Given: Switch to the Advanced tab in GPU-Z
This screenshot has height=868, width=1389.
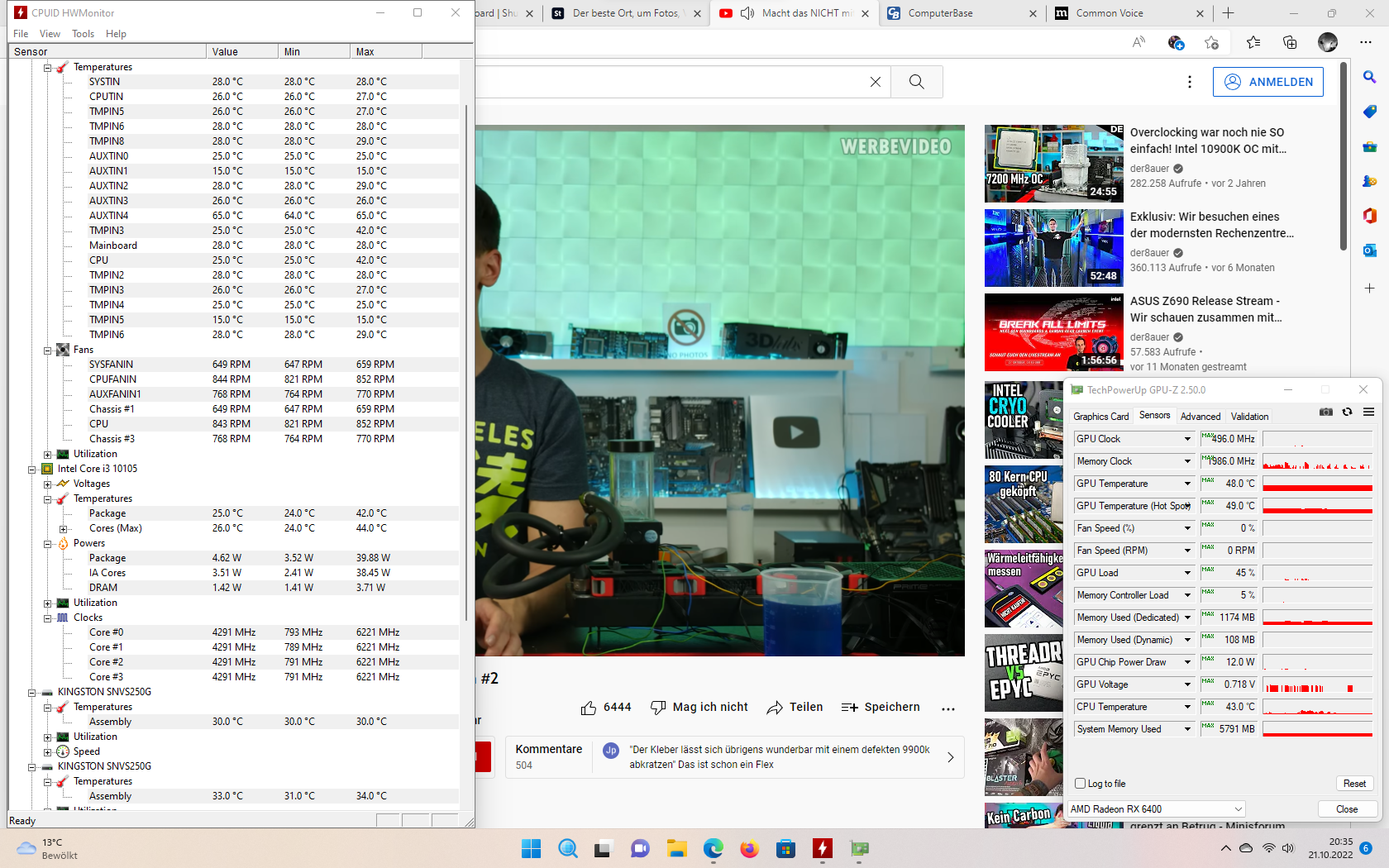Looking at the screenshot, I should (x=1200, y=417).
